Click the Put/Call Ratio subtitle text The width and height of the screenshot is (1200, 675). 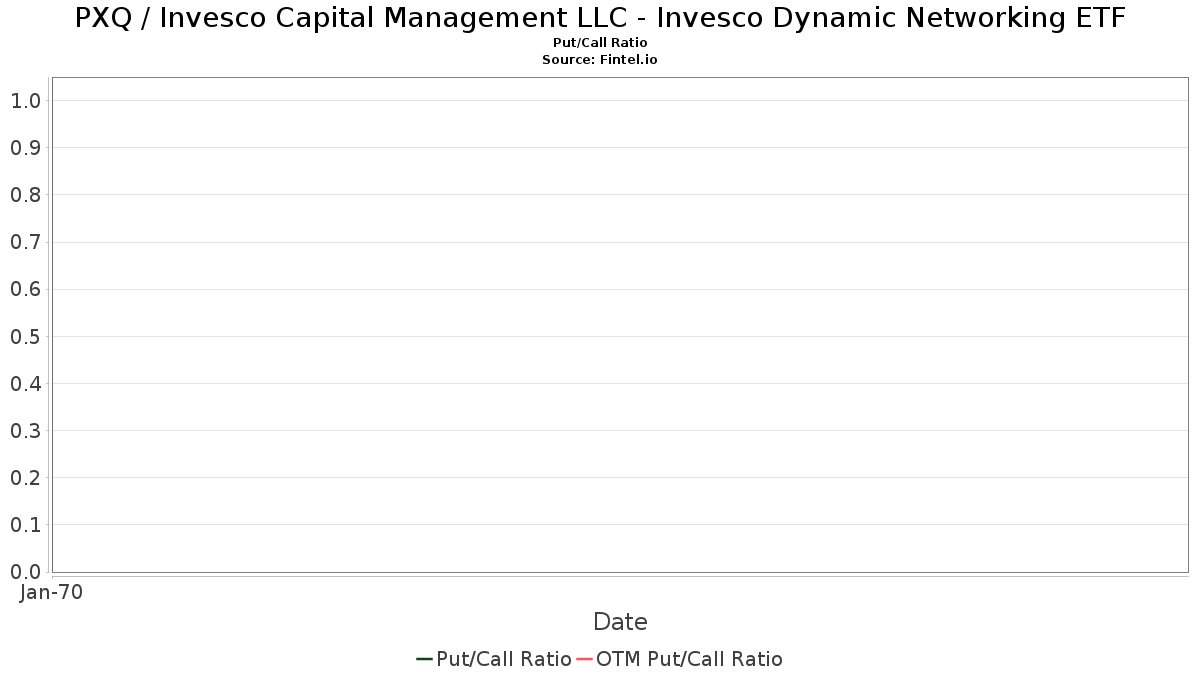pos(600,43)
